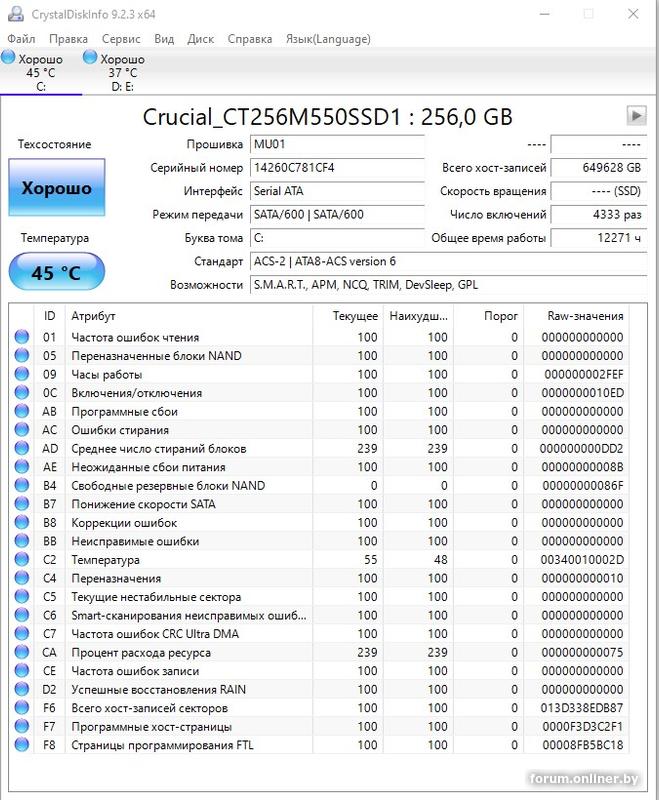Click the Порог column header
Screen dimensions: 659x800
[489, 316]
